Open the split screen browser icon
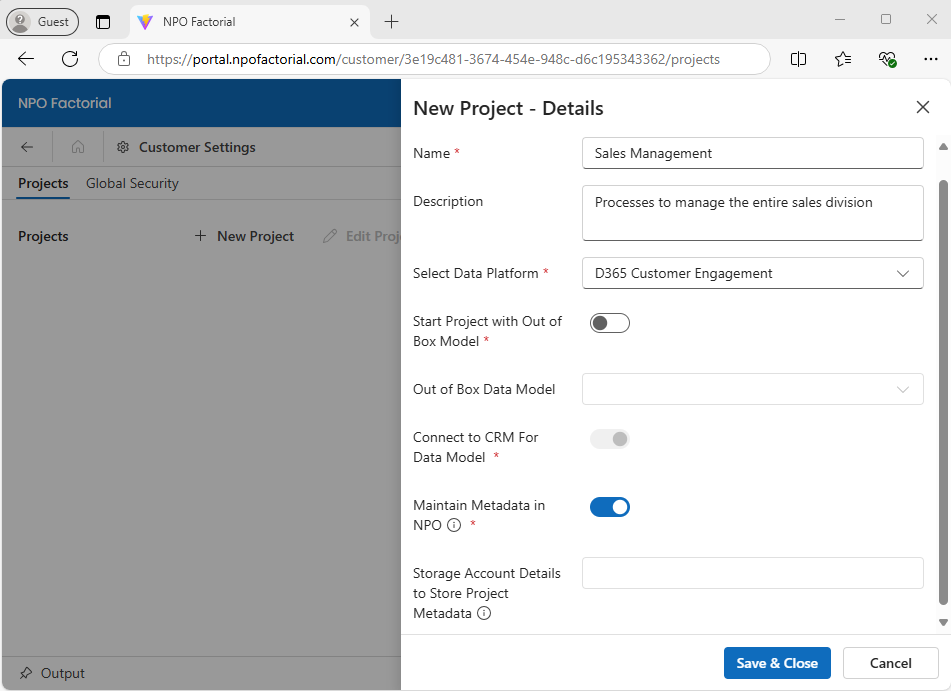951x691 pixels. [798, 59]
